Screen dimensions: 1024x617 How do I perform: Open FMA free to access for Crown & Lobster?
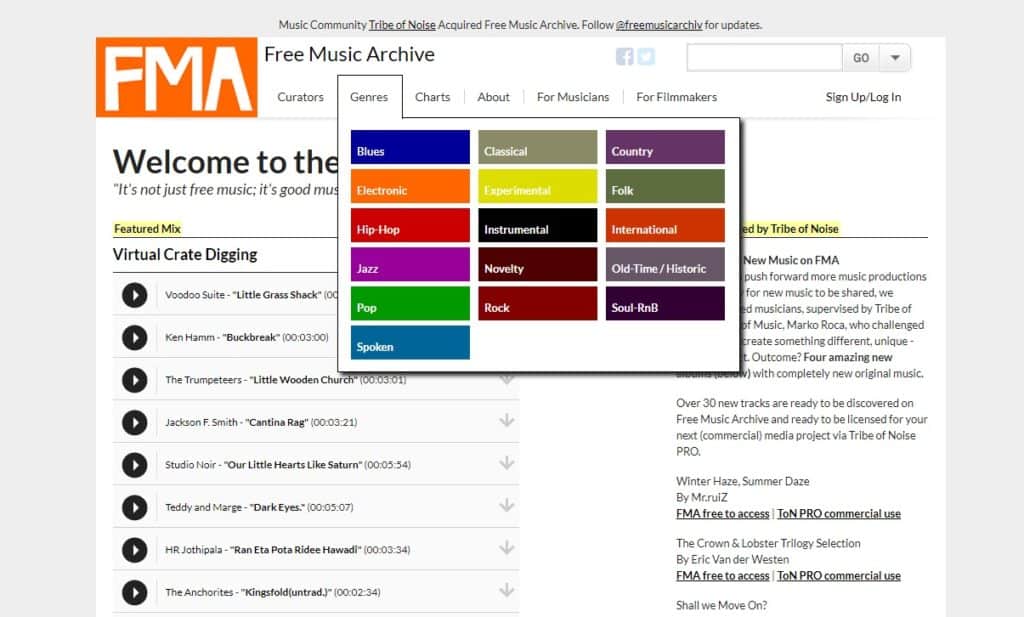tap(722, 576)
